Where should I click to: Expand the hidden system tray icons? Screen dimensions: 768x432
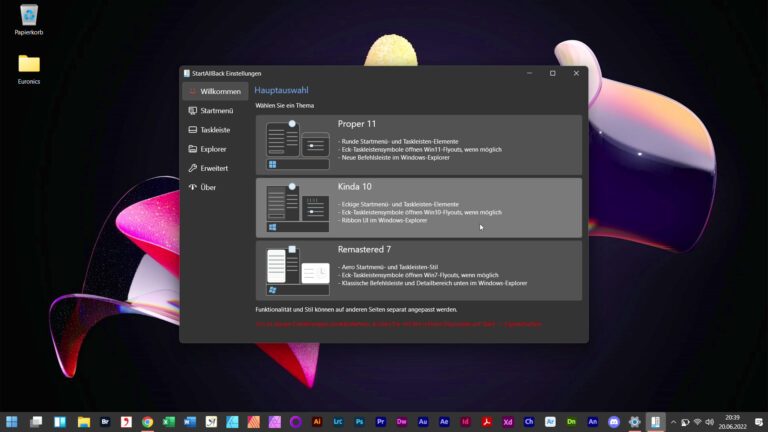tap(673, 422)
